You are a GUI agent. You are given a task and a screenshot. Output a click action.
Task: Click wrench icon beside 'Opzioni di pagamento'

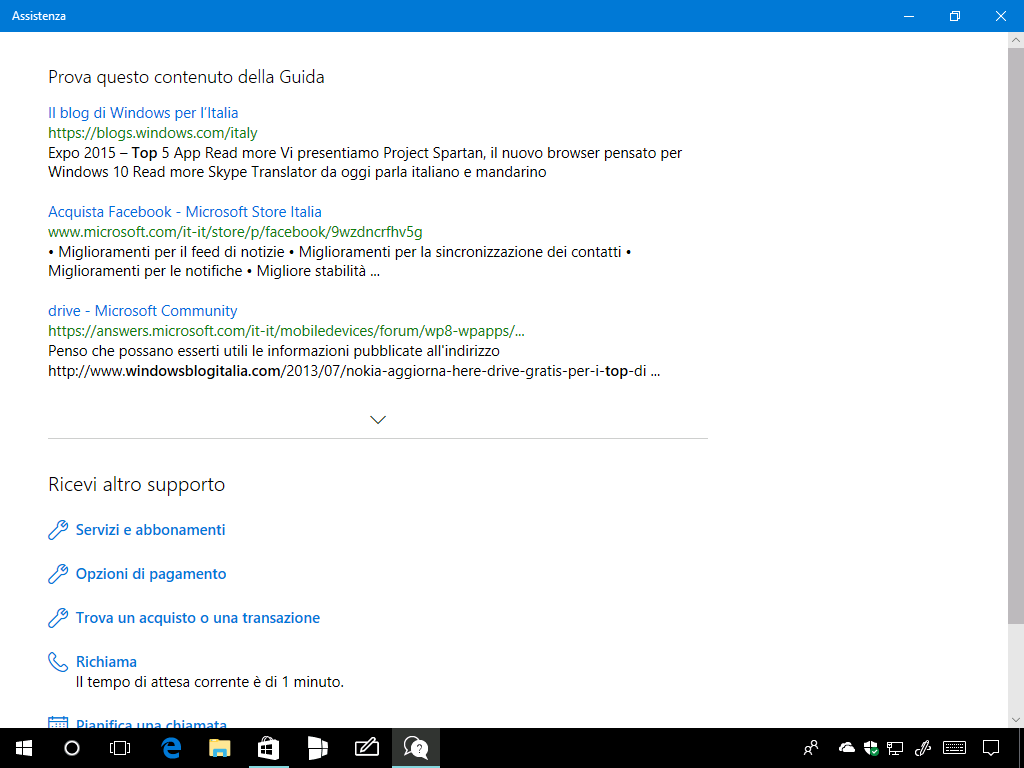58,574
